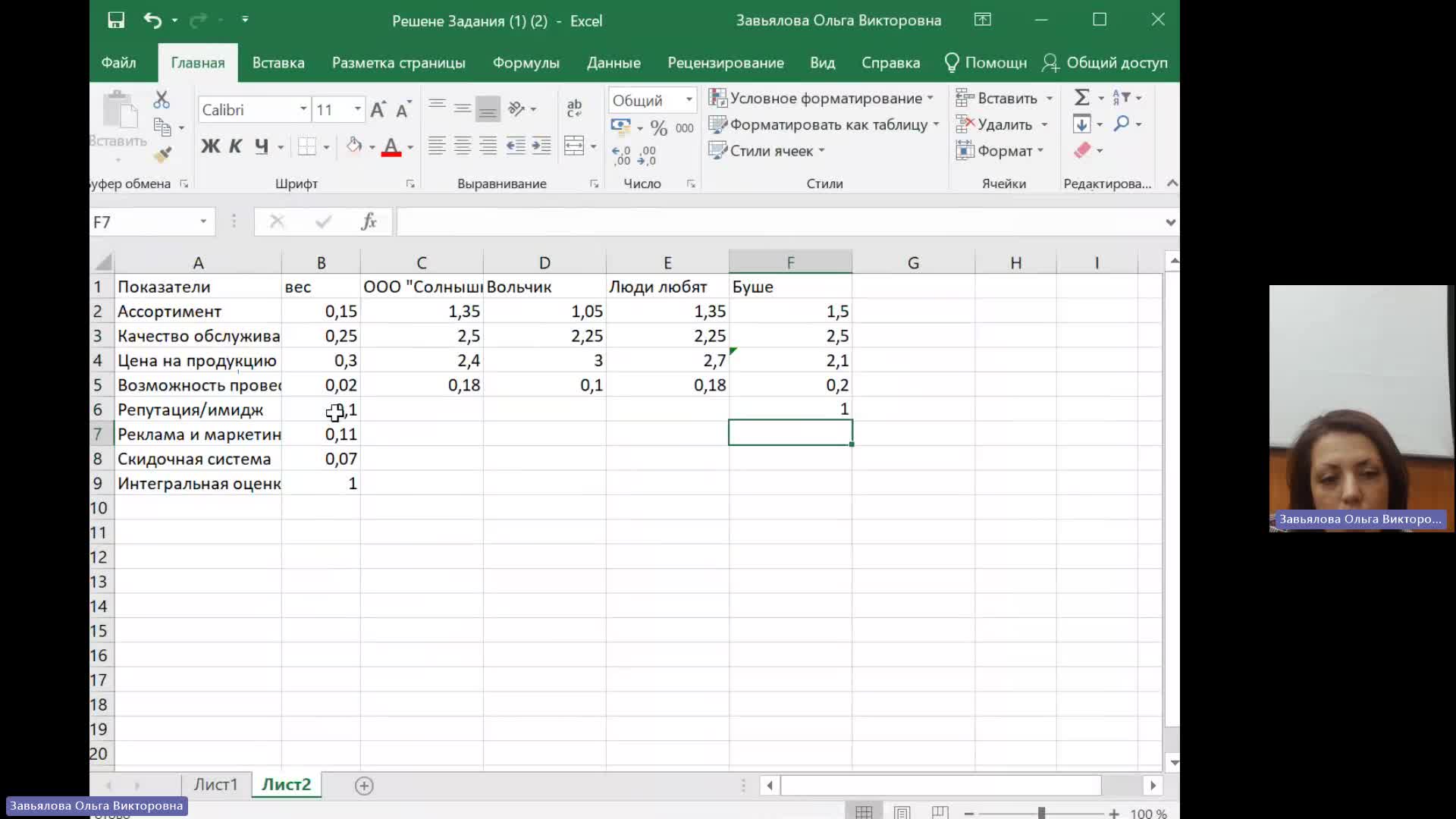Open the Calibri font name dropdown

pos(303,109)
